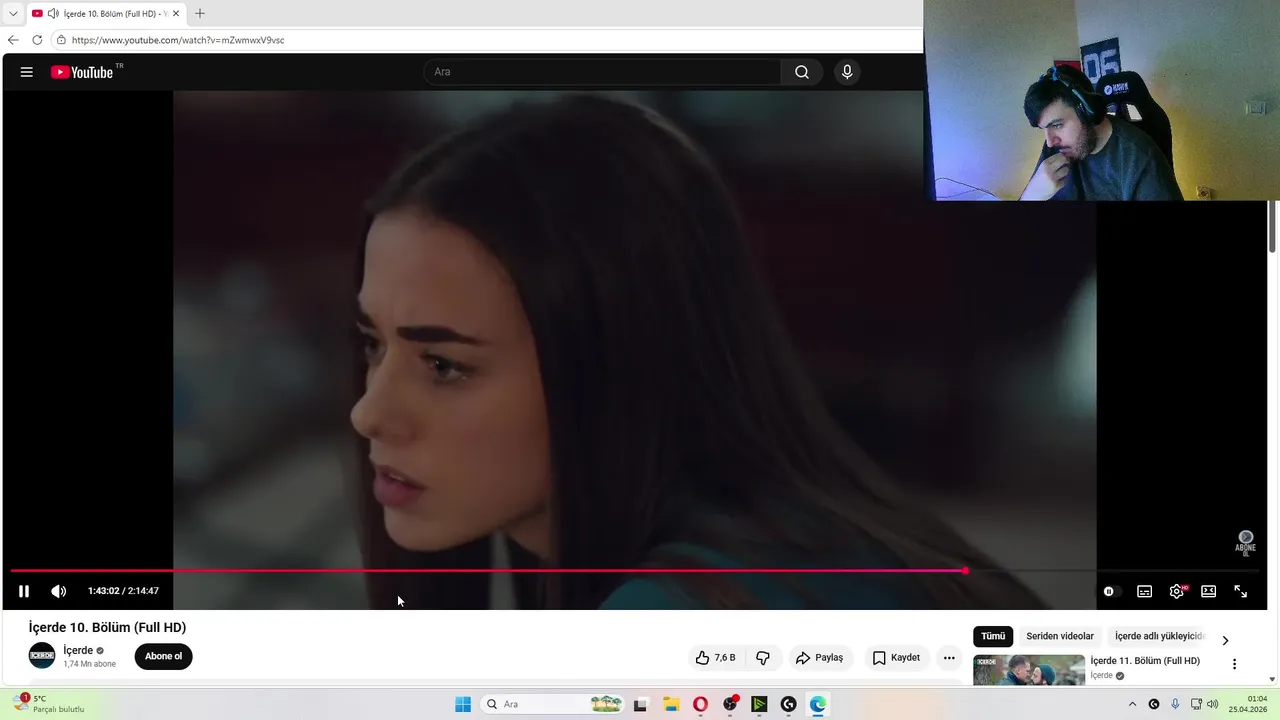Screen dimensions: 1280x720
Task: Subscribe with the Abone ol button
Action: click(x=163, y=656)
